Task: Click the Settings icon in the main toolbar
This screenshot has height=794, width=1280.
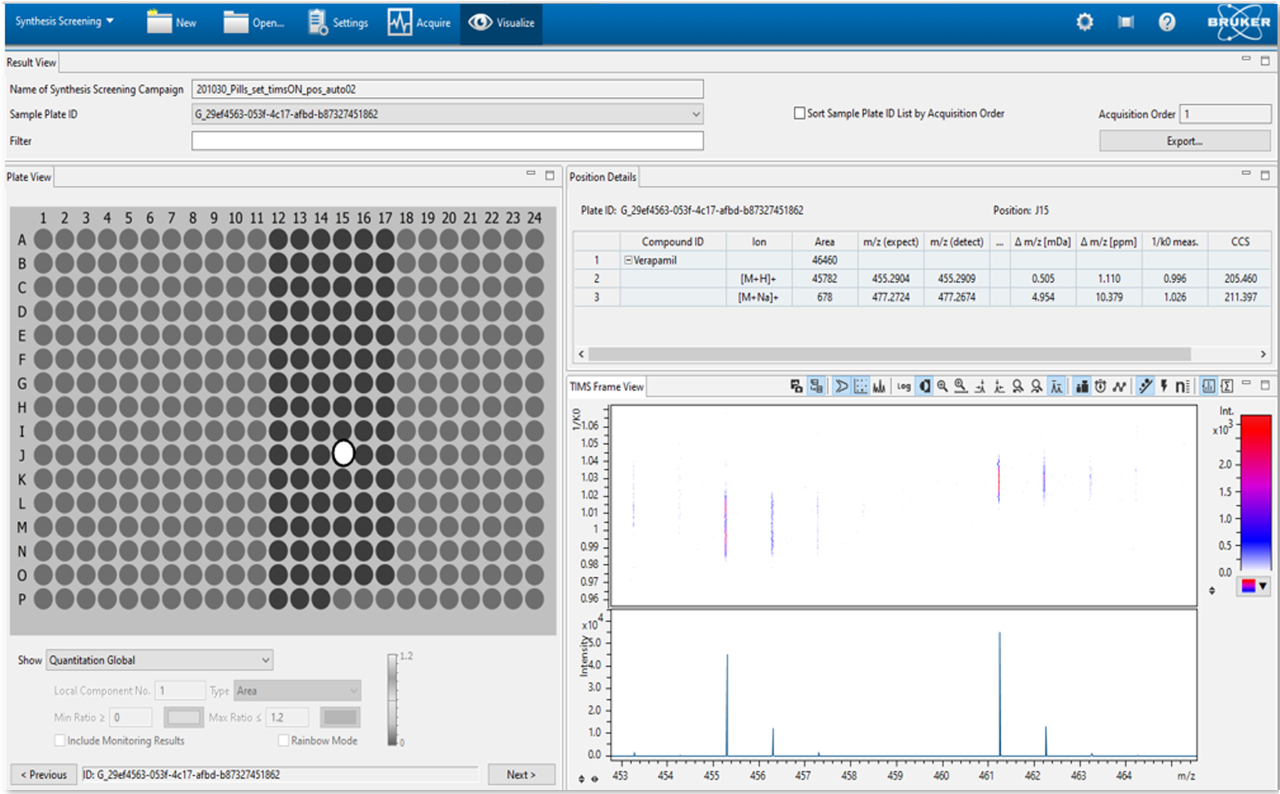Action: 338,21
